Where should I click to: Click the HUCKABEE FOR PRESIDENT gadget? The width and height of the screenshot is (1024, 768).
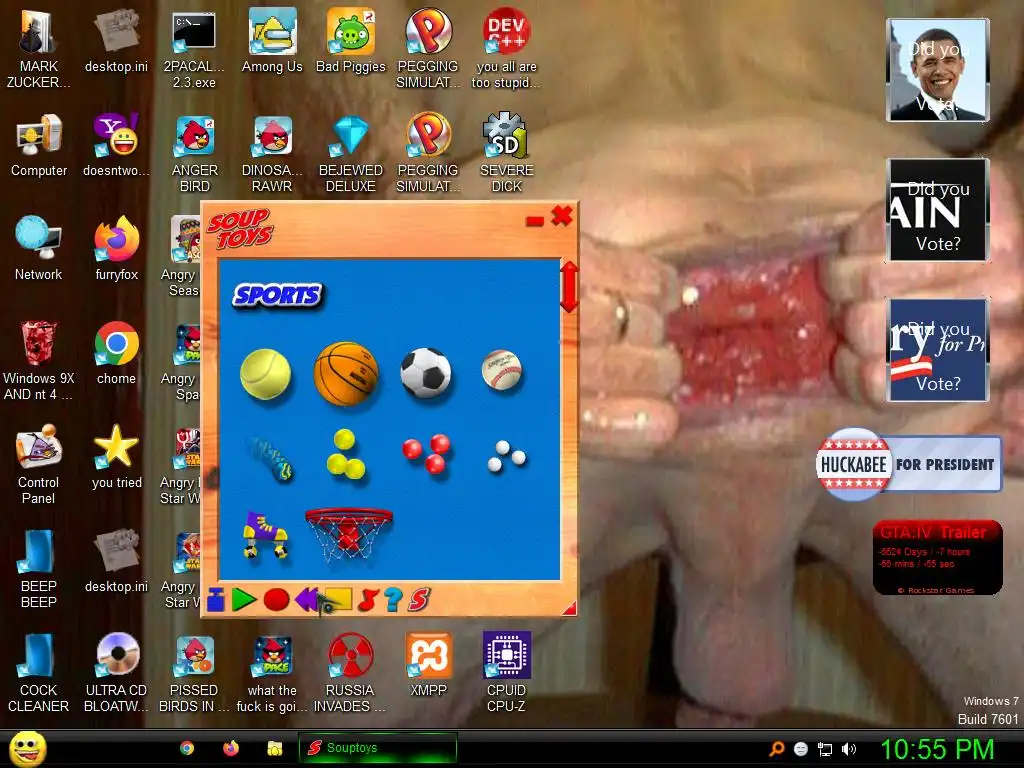tap(908, 464)
